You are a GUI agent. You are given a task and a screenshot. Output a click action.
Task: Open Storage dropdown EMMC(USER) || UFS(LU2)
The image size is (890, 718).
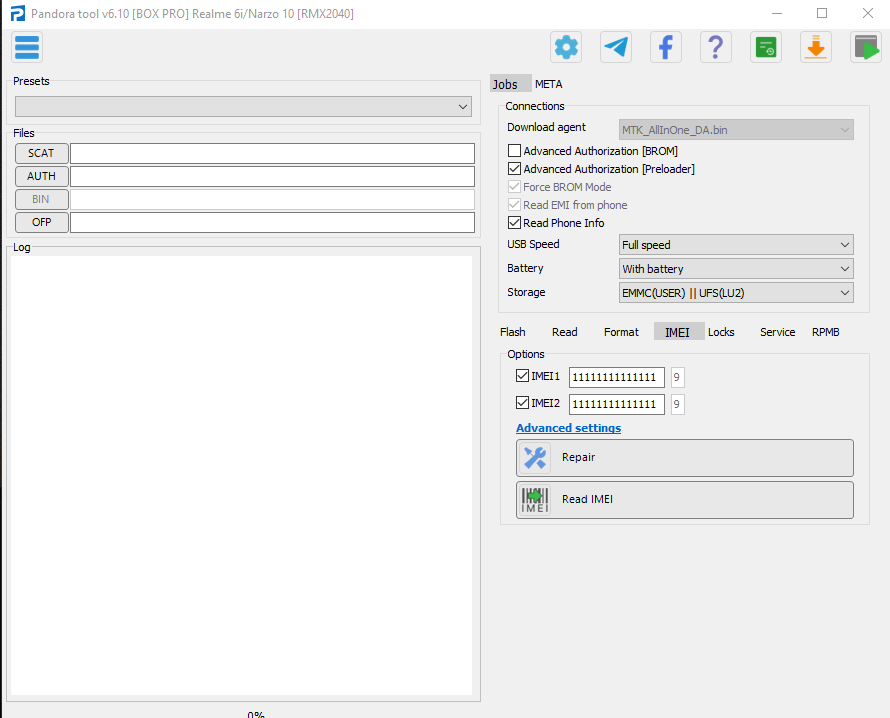coord(736,293)
